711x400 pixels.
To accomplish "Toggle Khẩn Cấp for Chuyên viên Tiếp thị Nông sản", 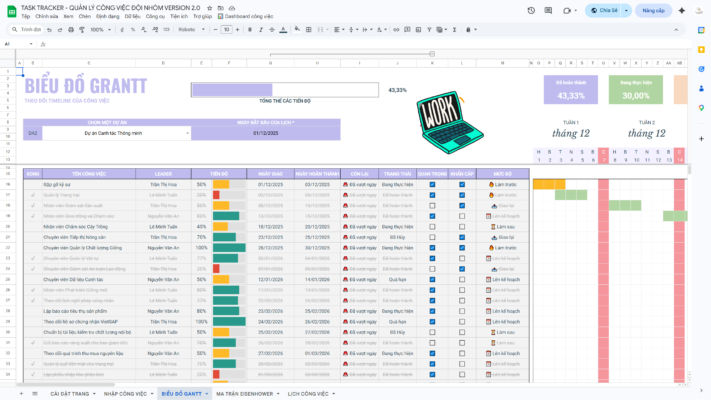I will click(462, 237).
